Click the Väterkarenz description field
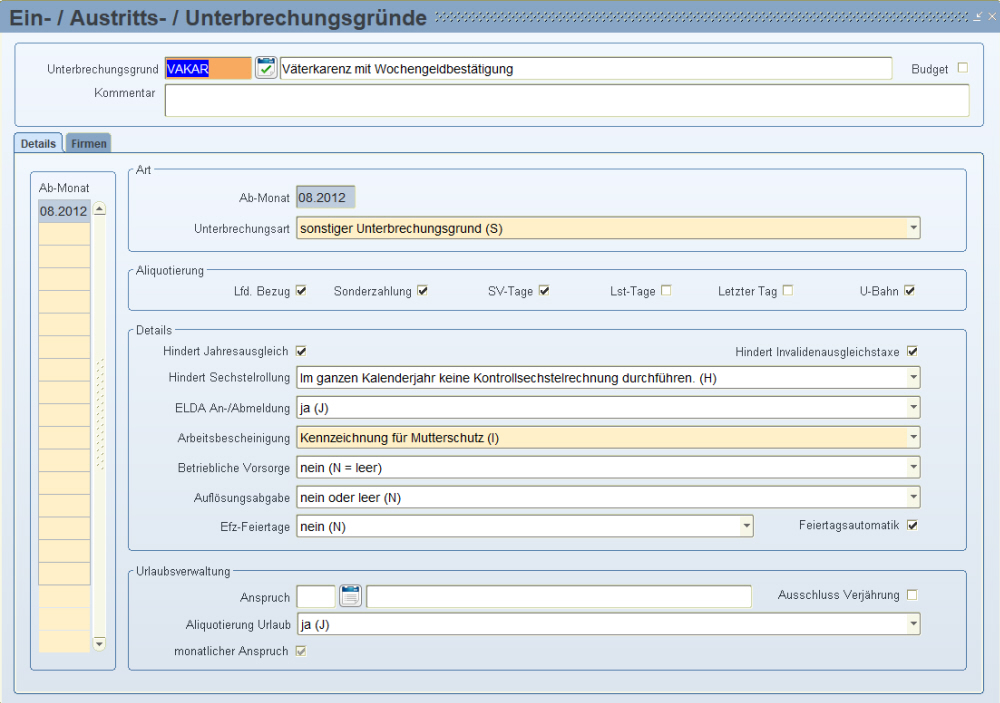The height and width of the screenshot is (703, 1000). click(585, 68)
